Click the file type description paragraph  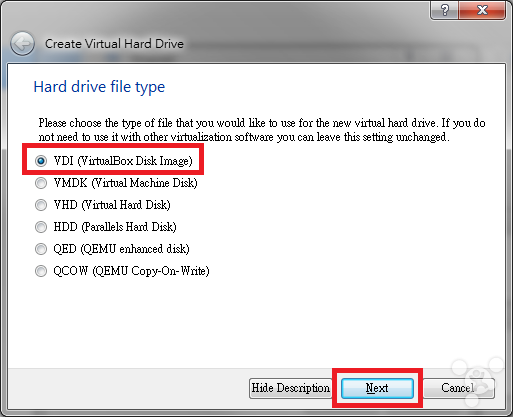(x=262, y=130)
